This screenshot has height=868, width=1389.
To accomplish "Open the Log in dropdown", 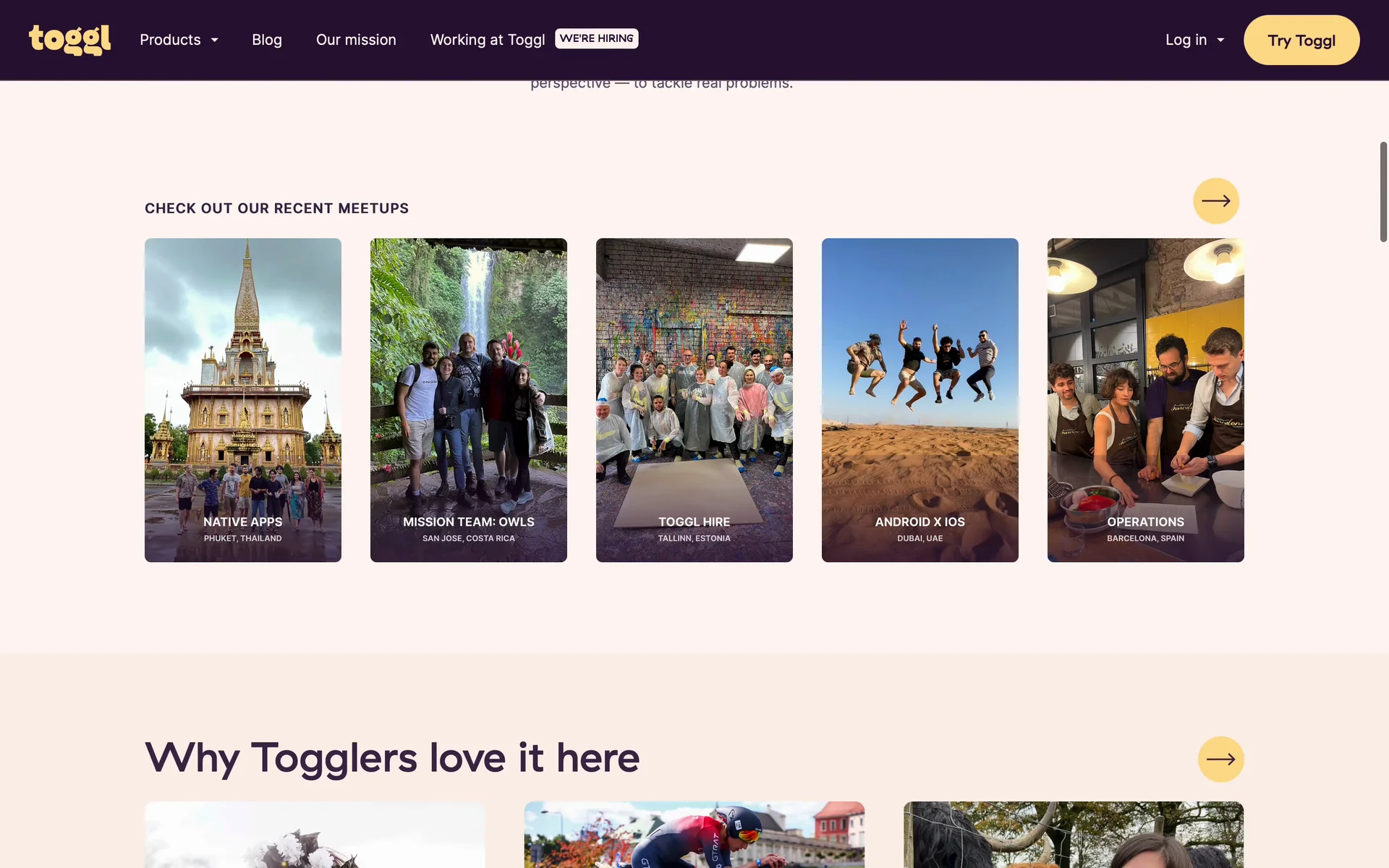I will (x=1194, y=40).
